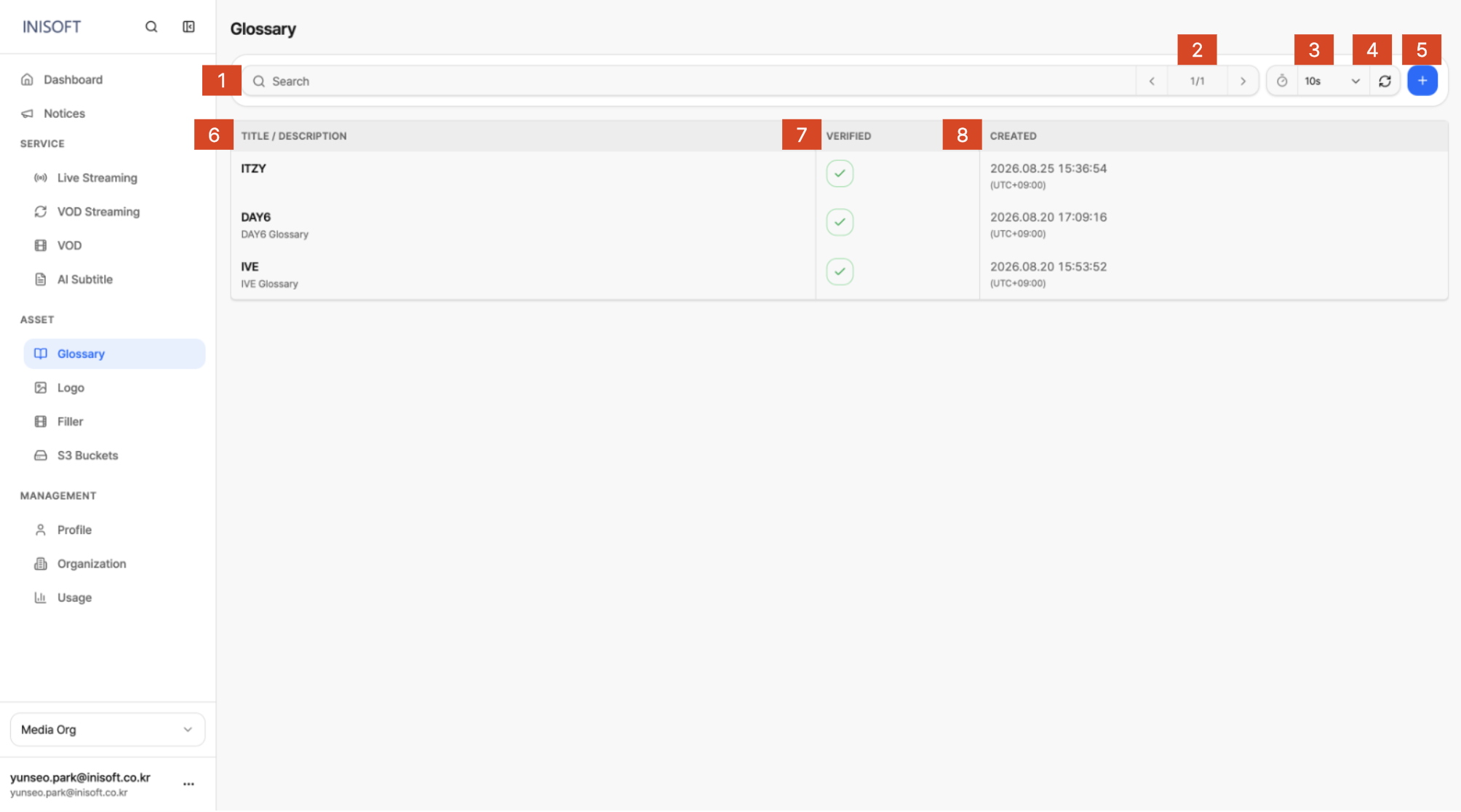Sort by Created column header
The width and height of the screenshot is (1461, 812).
click(x=1013, y=136)
